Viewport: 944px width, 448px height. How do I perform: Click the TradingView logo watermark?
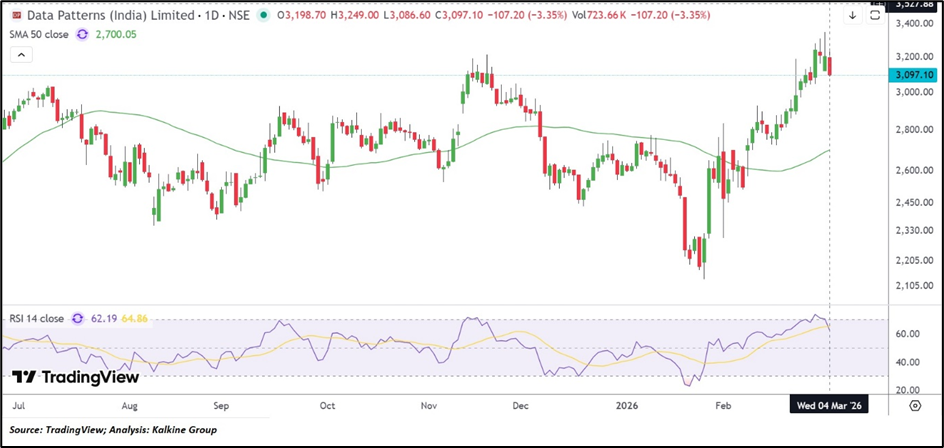point(76,377)
